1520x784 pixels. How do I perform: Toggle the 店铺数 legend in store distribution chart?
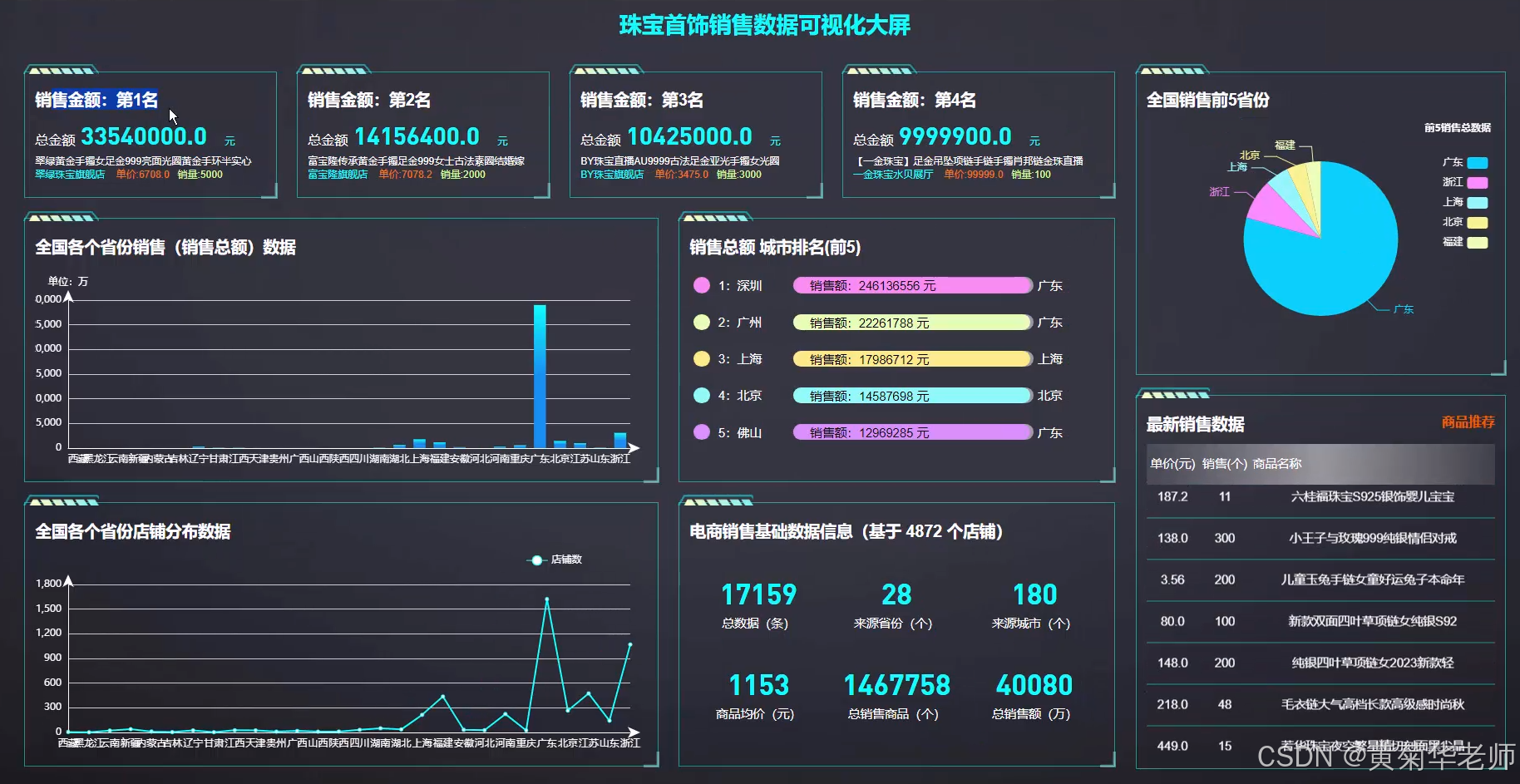(554, 560)
